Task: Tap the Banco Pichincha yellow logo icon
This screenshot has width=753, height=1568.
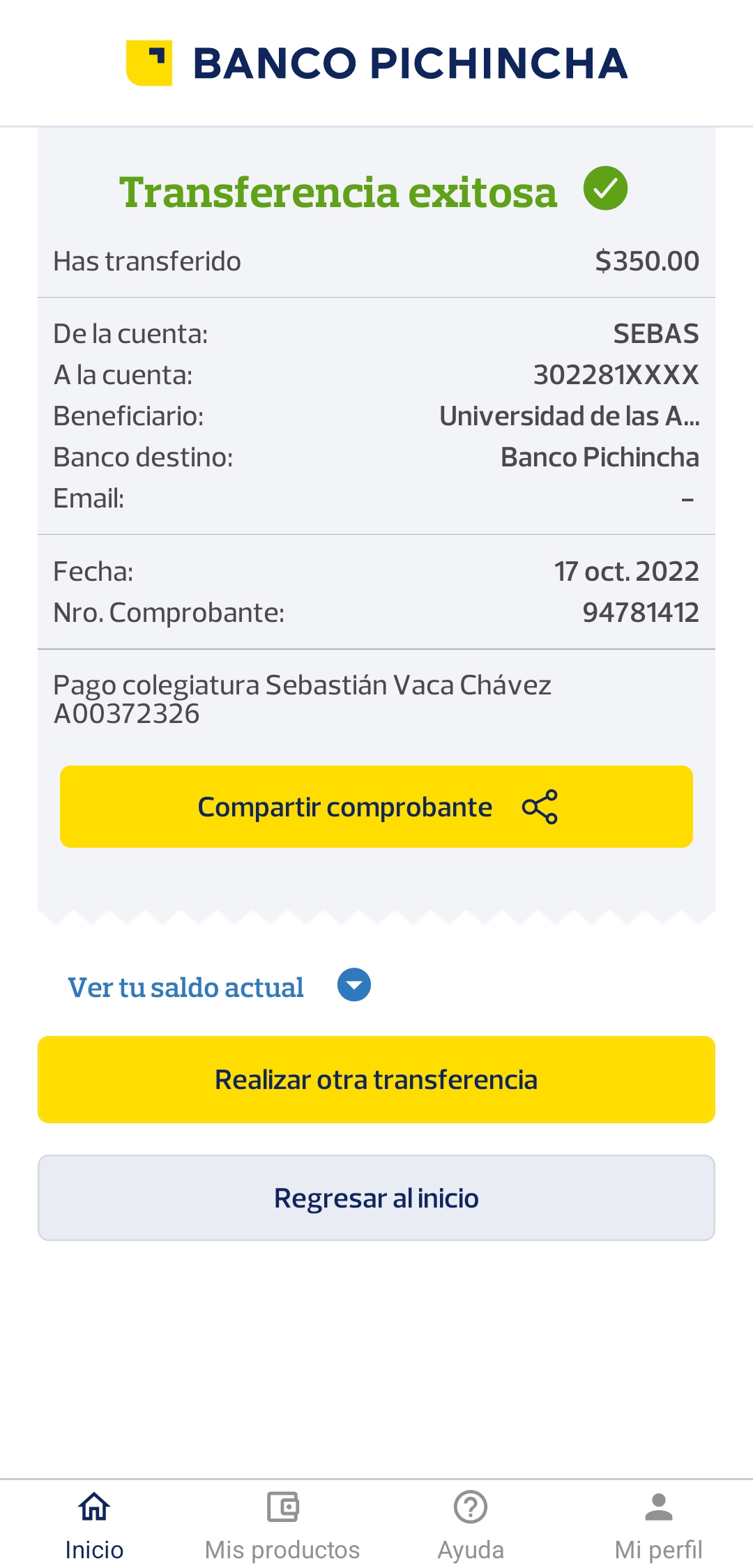Action: click(149, 63)
